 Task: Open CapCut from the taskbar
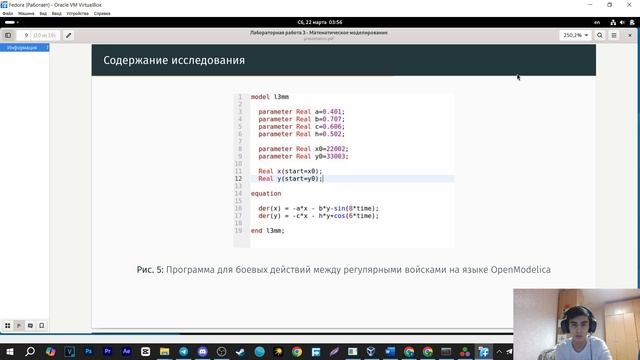[x=145, y=351]
